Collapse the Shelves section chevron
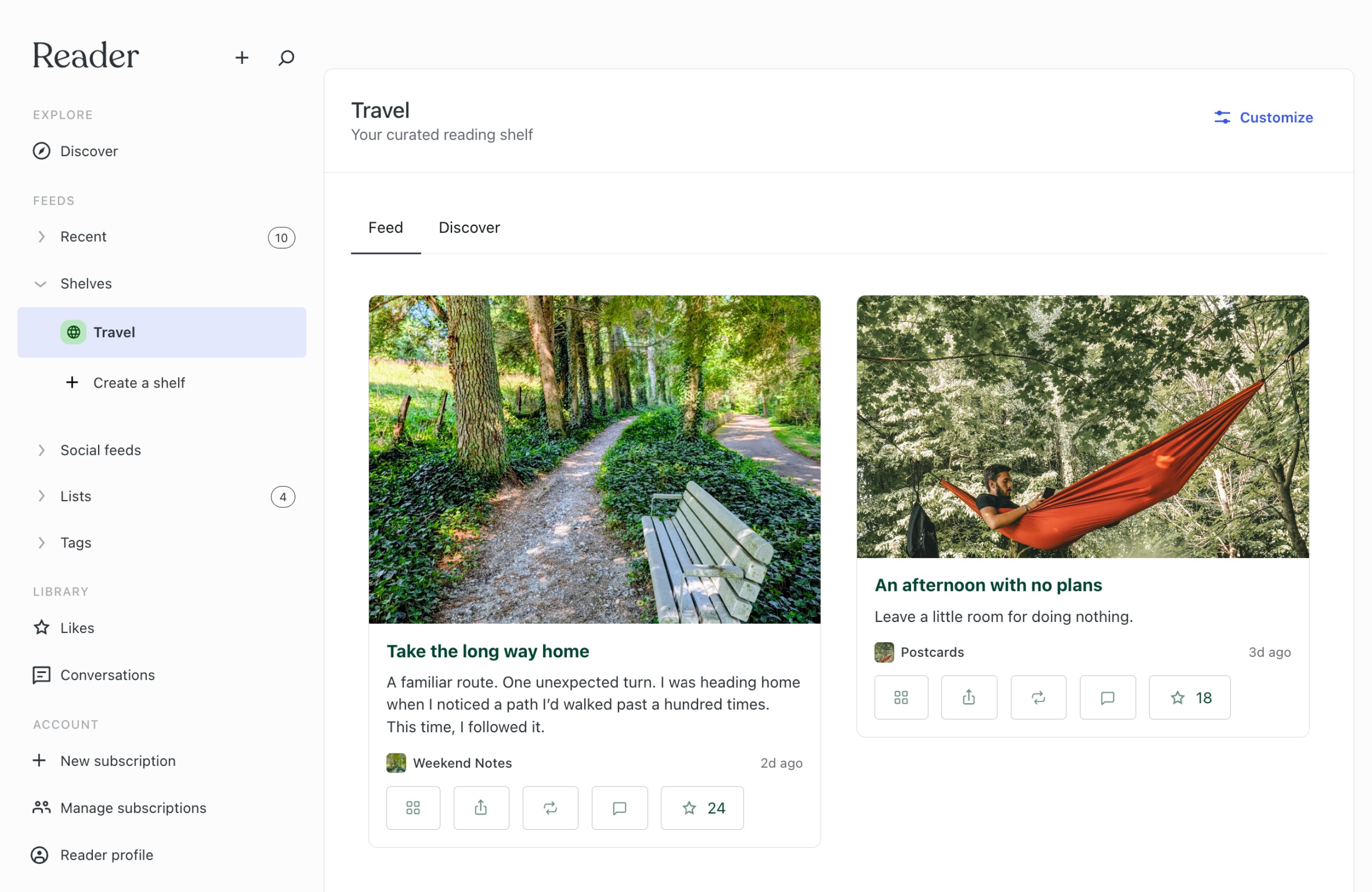The image size is (1372, 892). pyautogui.click(x=41, y=284)
